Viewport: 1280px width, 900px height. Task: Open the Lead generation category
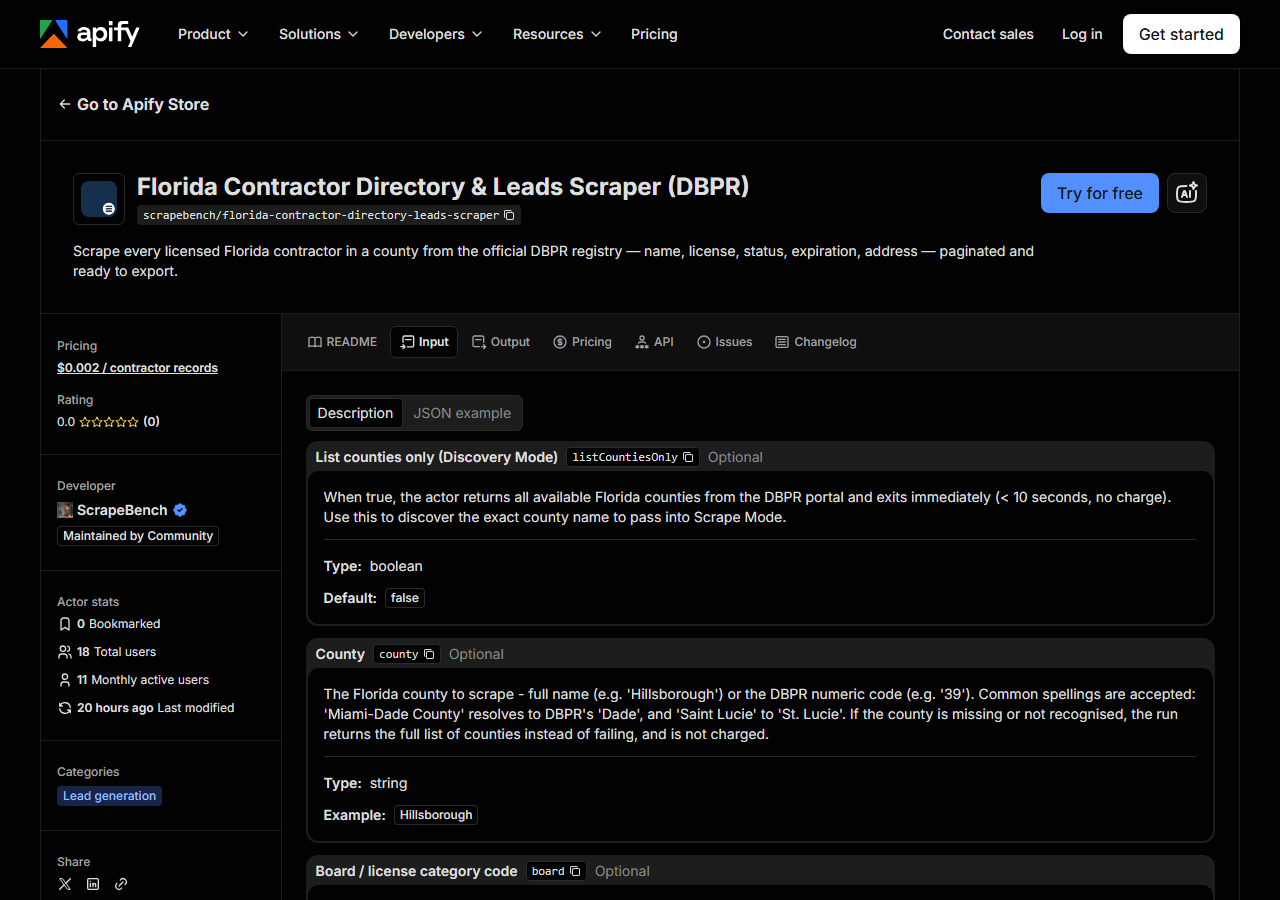tap(110, 796)
